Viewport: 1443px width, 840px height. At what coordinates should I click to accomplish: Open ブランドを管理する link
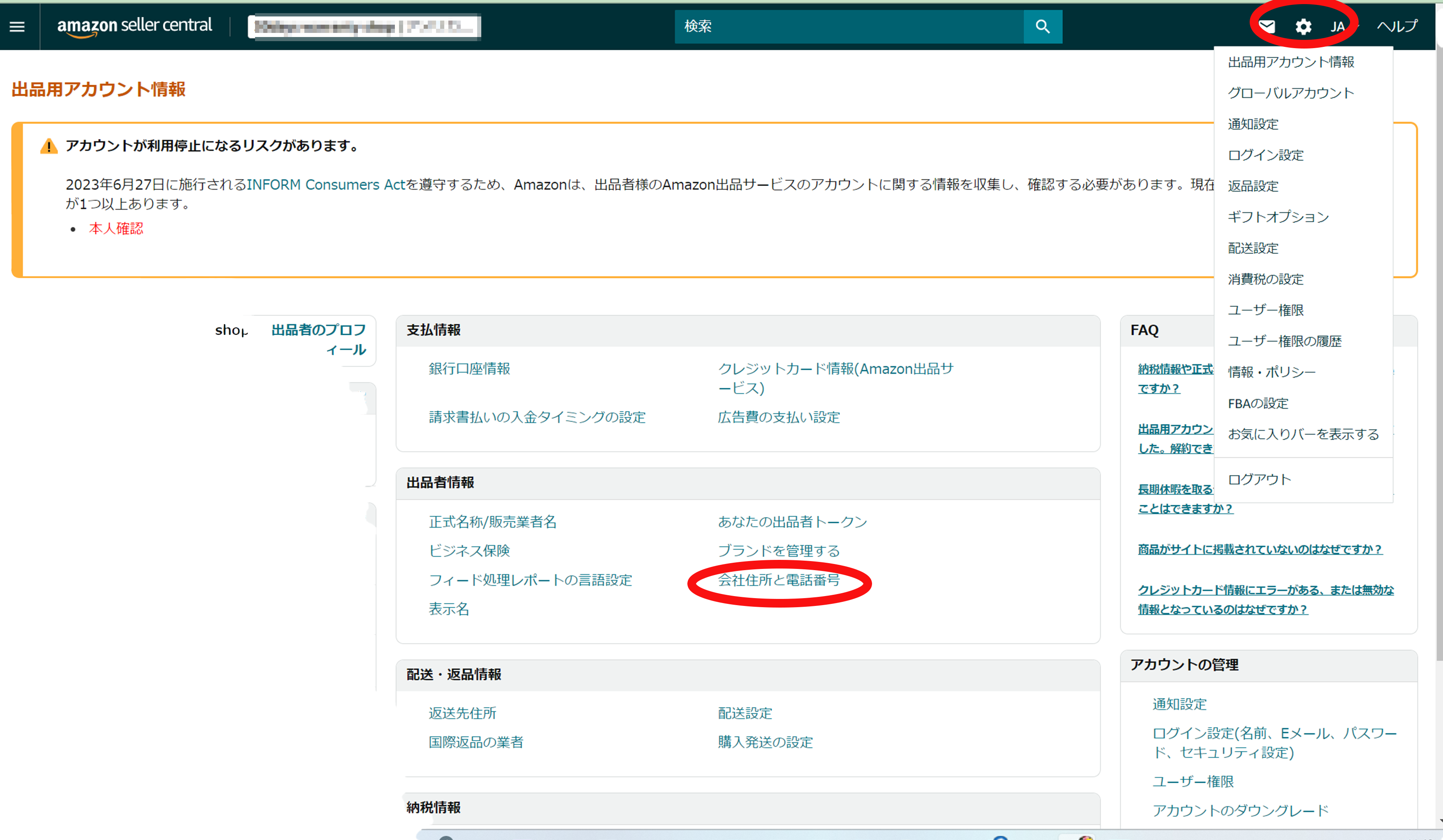point(779,551)
